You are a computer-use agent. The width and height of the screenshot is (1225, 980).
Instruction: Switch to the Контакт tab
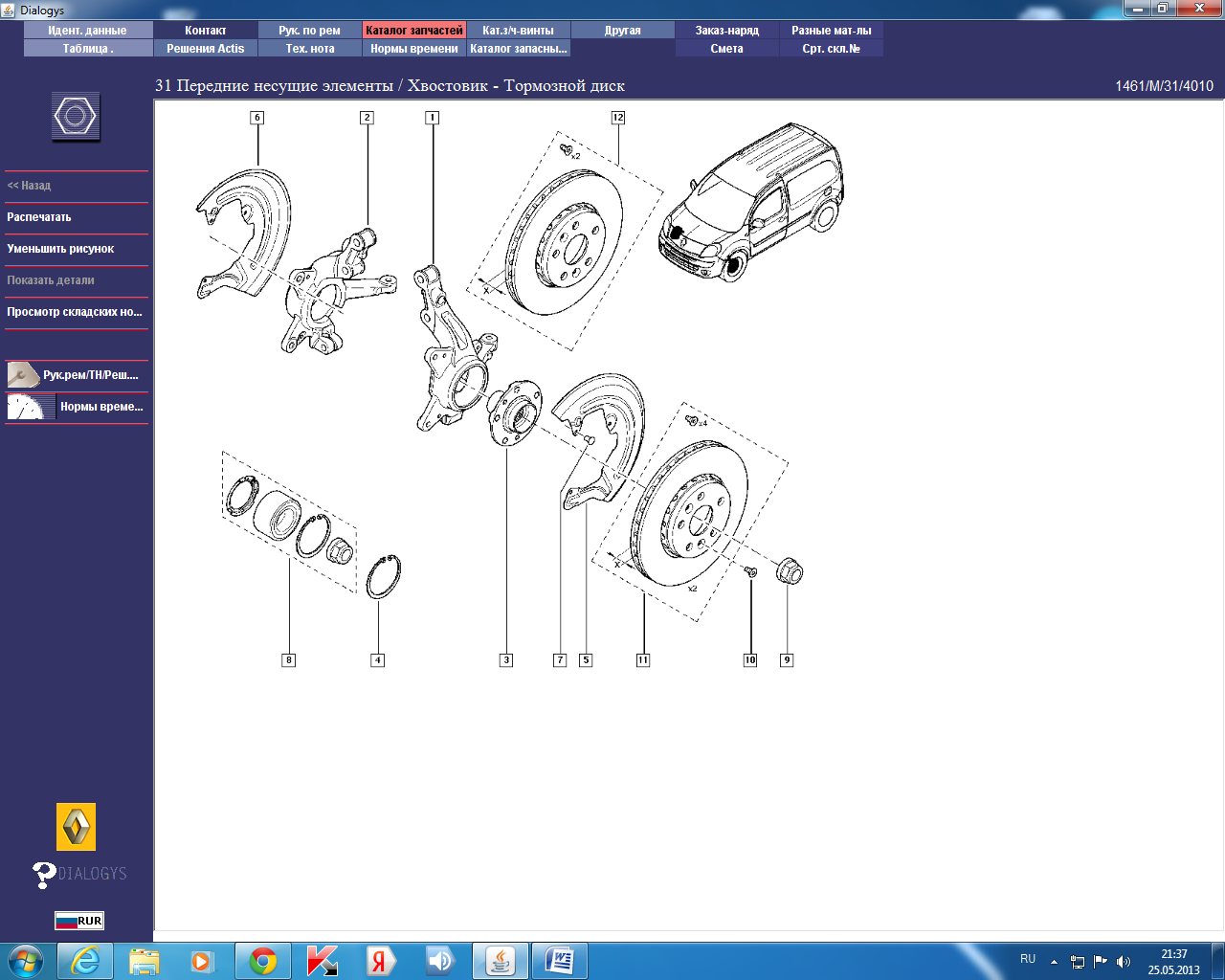pos(206,31)
